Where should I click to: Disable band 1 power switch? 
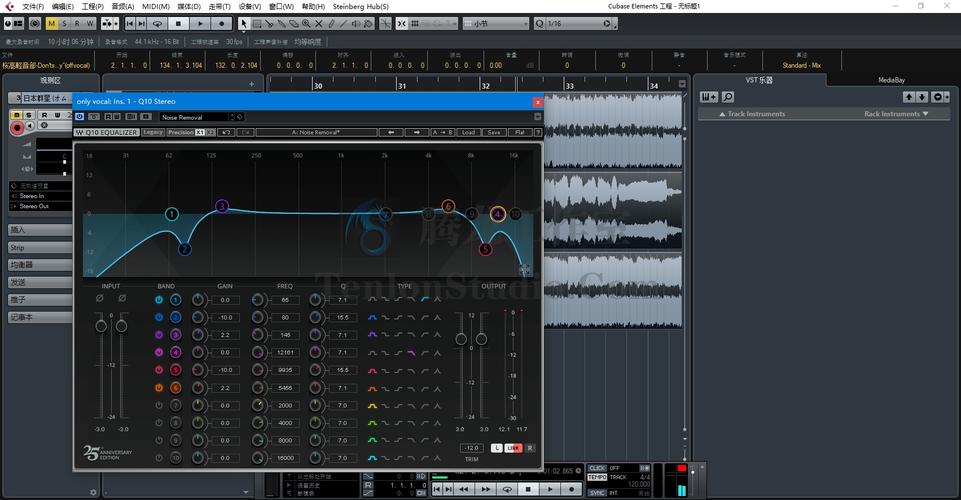159,300
